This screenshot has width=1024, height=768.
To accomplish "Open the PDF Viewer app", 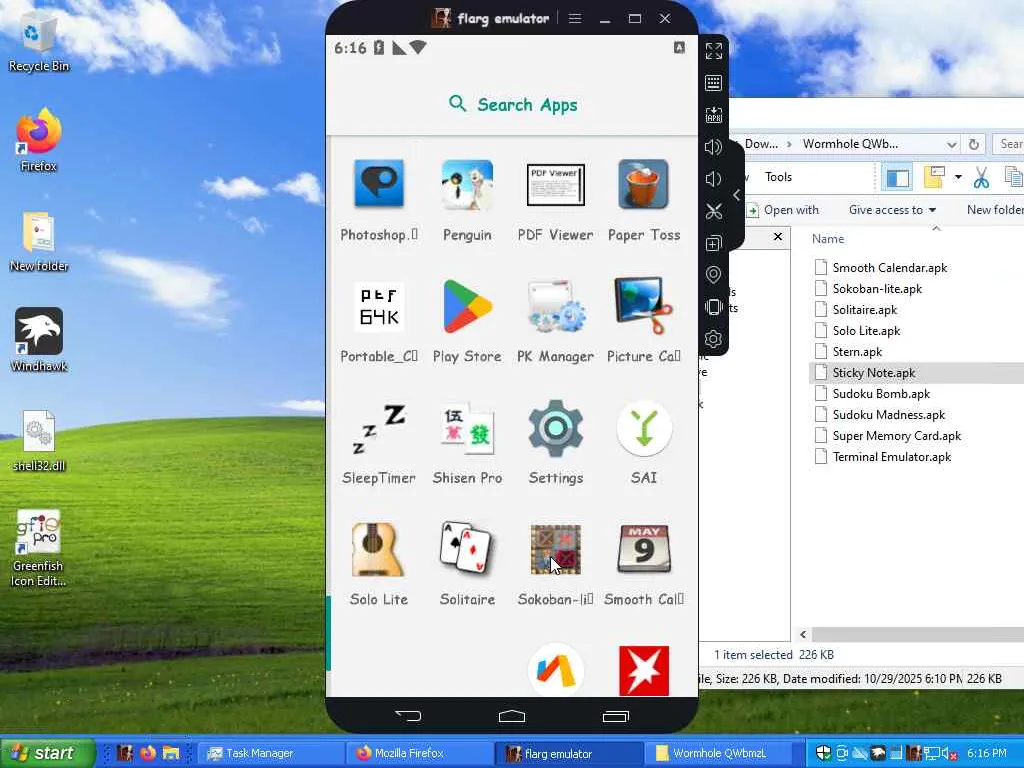I will coord(556,184).
